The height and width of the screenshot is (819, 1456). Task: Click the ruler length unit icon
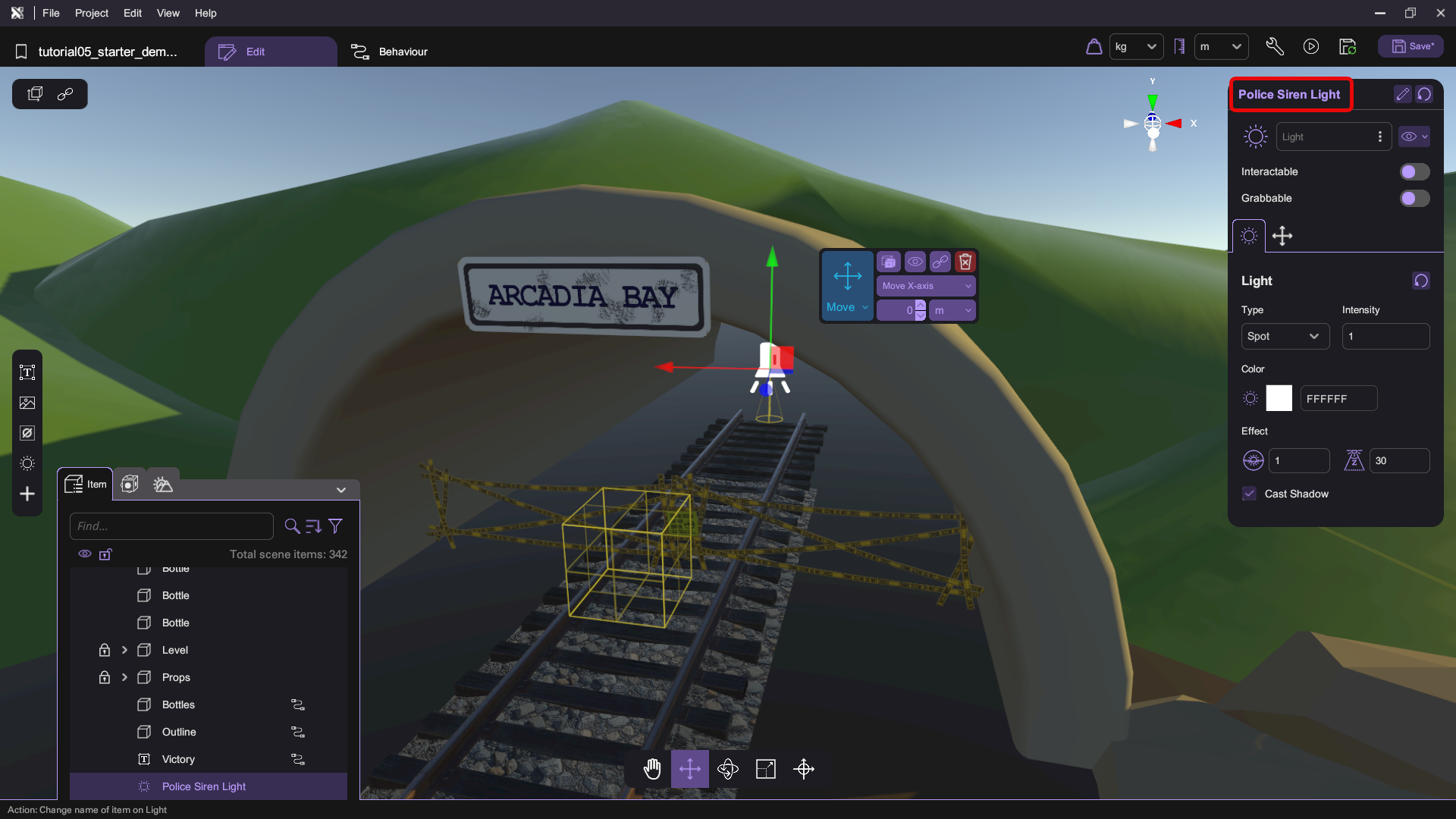click(1179, 47)
